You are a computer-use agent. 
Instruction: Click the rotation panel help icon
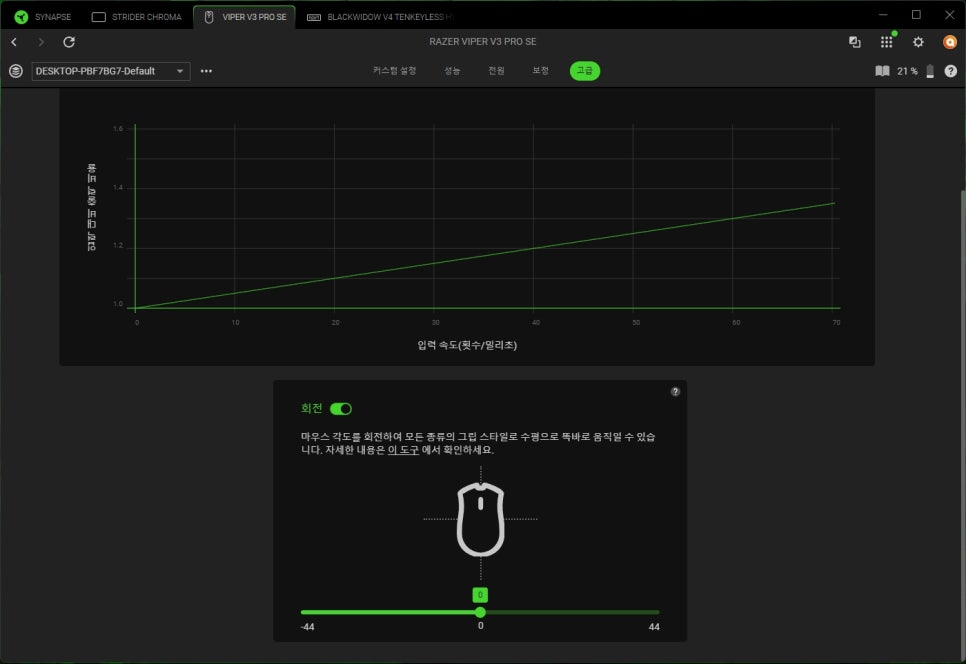coord(675,392)
